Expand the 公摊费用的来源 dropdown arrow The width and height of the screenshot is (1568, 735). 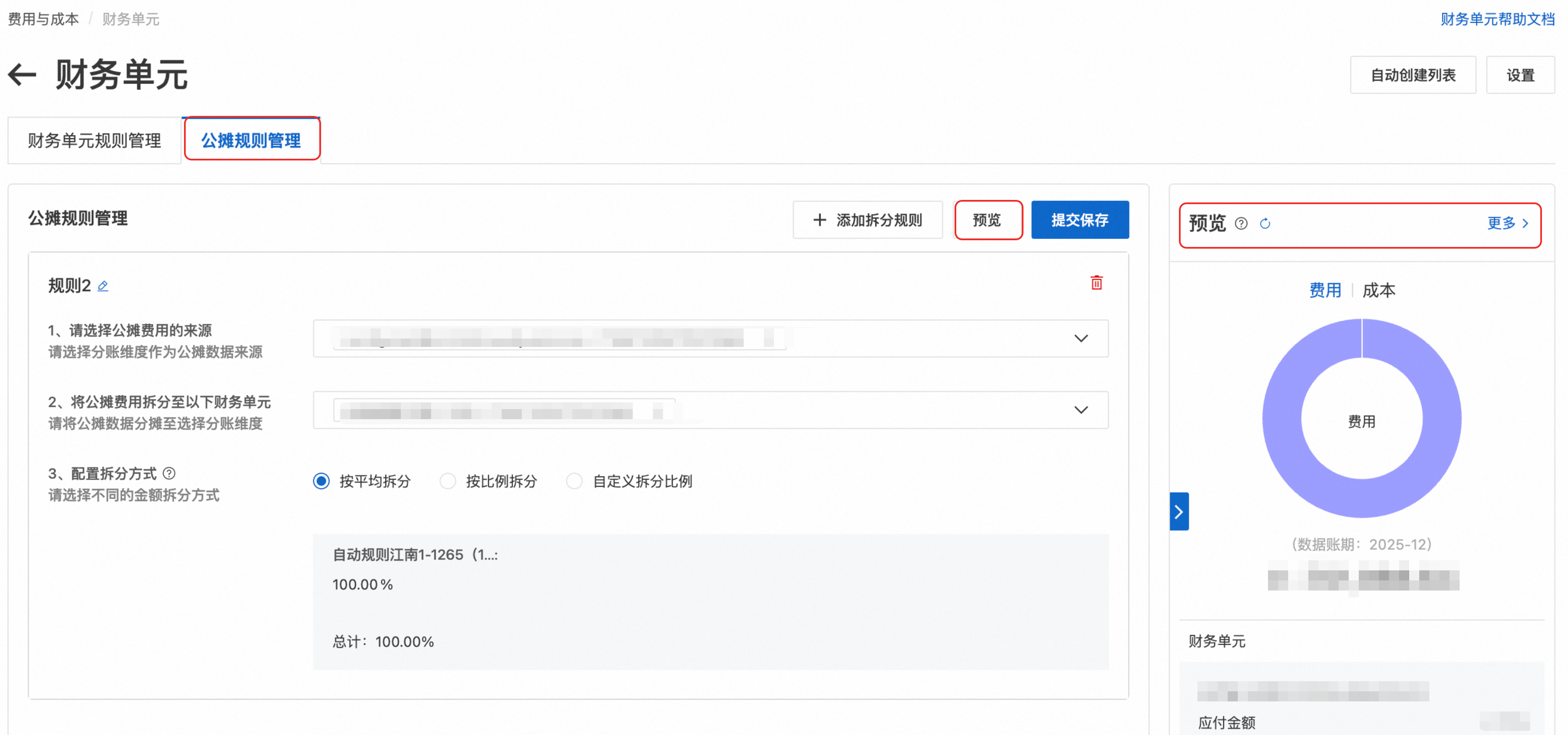tap(1081, 338)
